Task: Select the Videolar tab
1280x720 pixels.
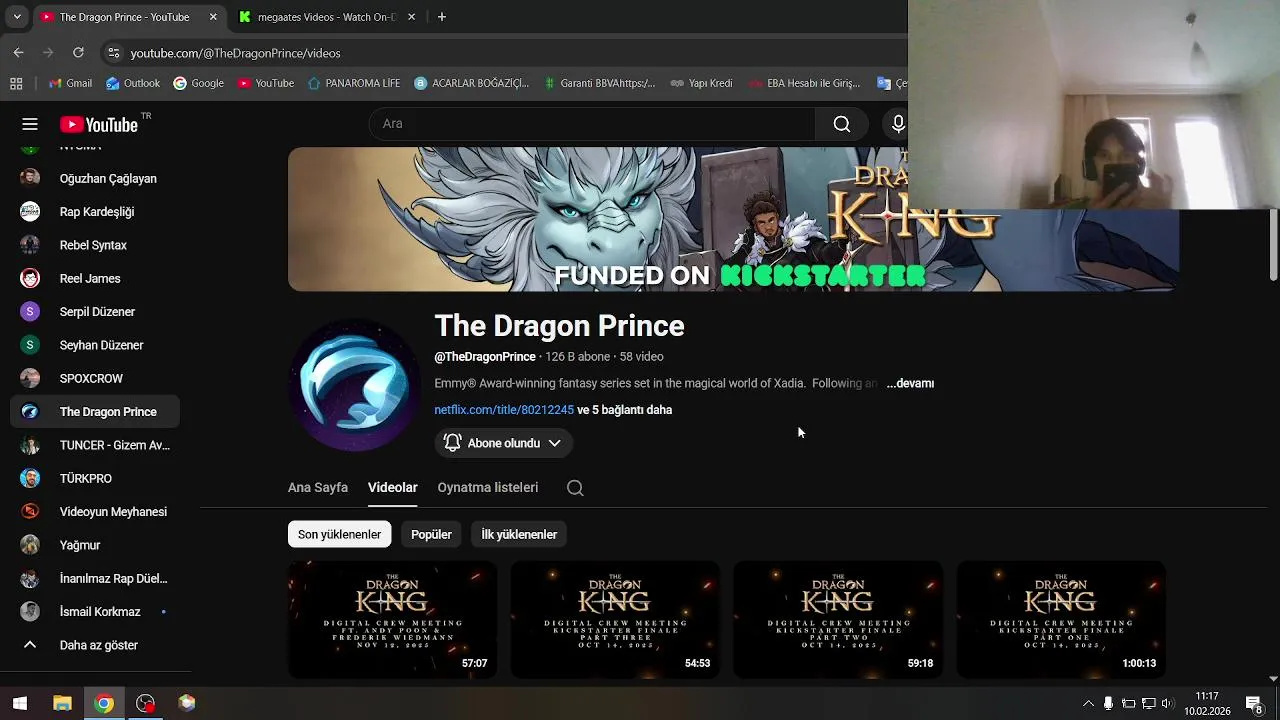Action: (x=392, y=487)
